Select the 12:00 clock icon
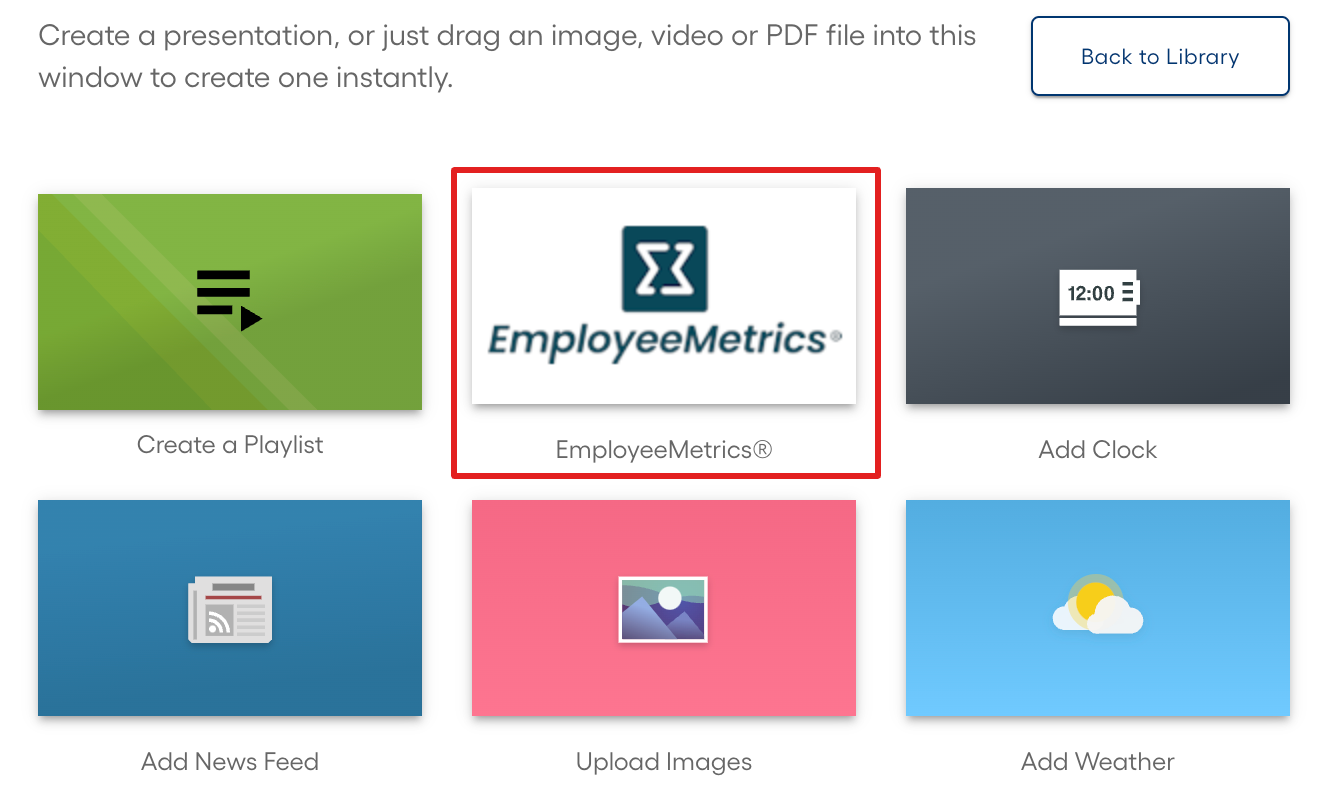The width and height of the screenshot is (1328, 796). 1097,296
